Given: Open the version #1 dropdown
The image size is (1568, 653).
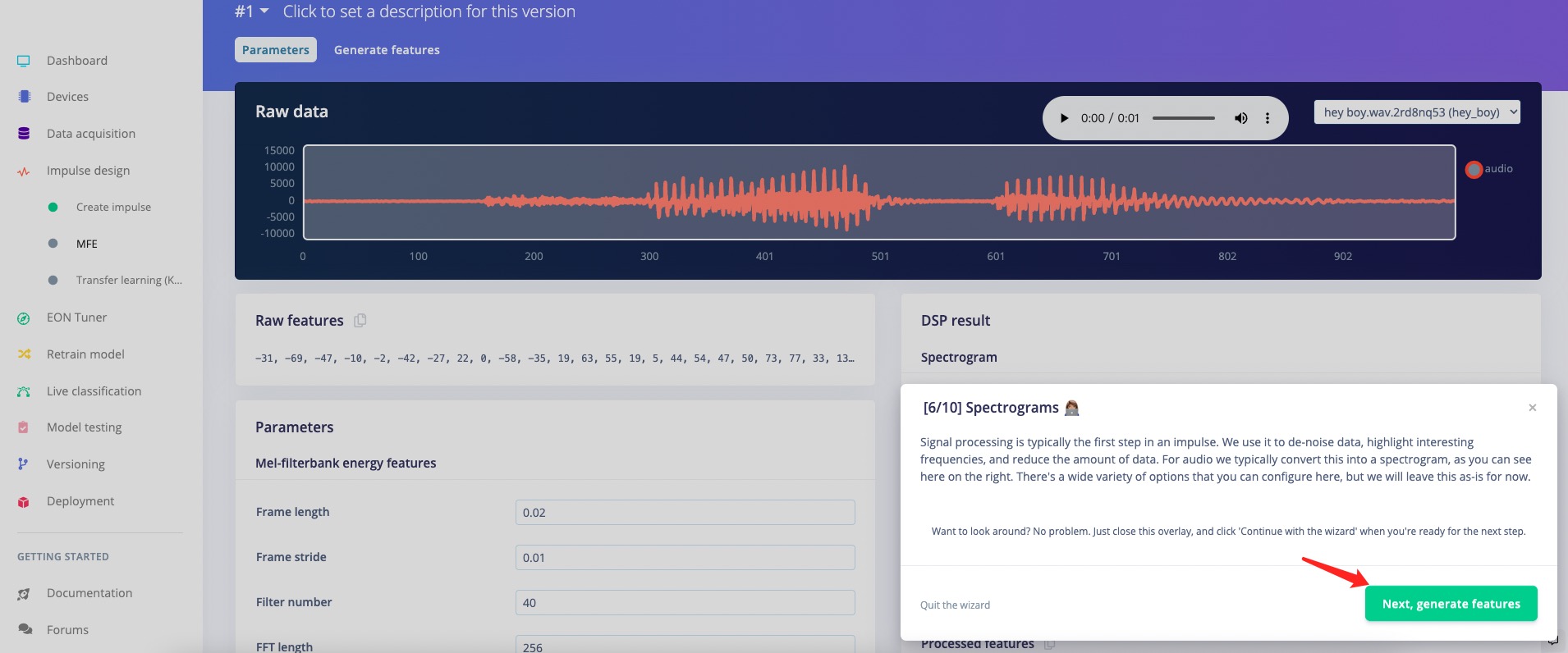Looking at the screenshot, I should click(x=252, y=11).
